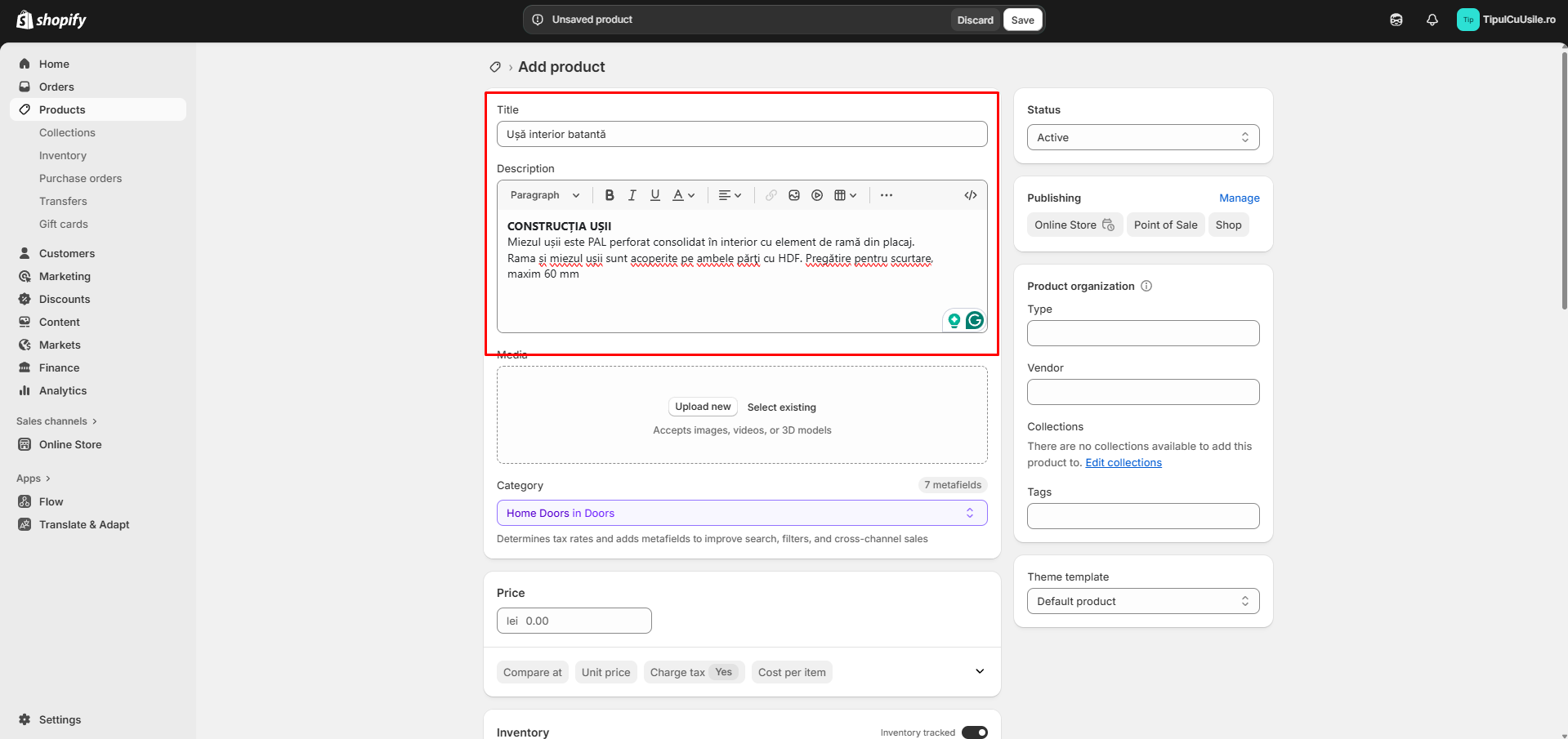
Task: Insert video via the play icon
Action: tap(816, 195)
